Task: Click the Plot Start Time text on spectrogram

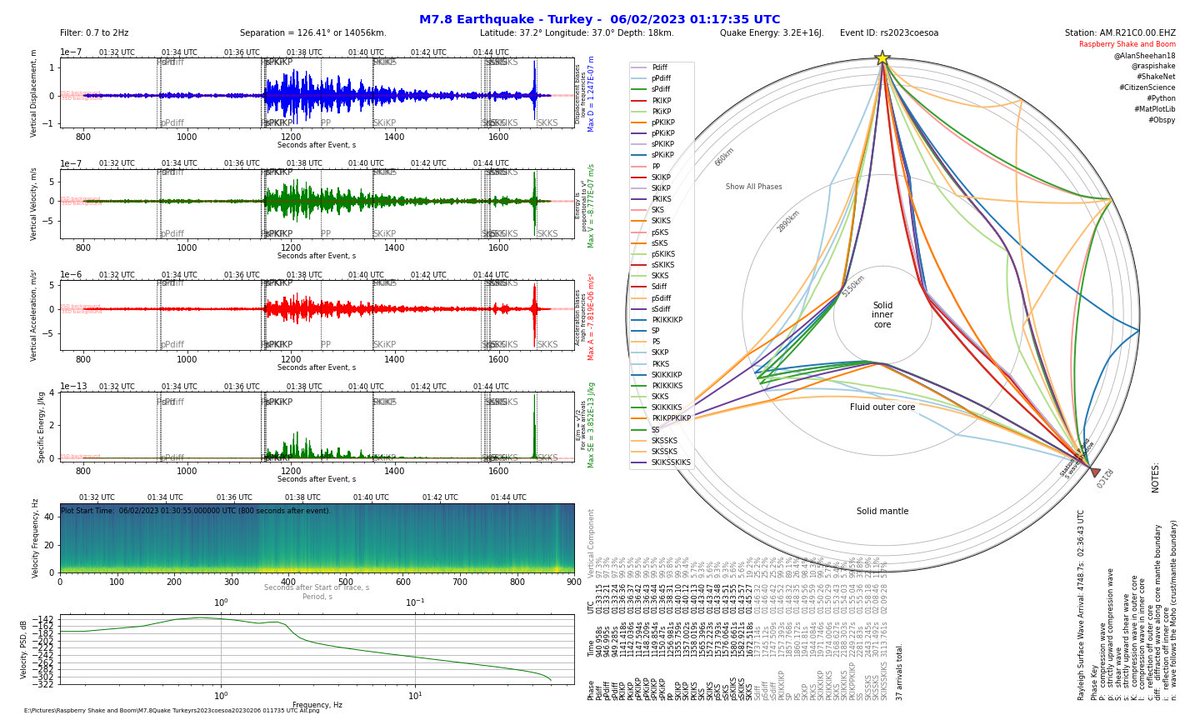Action: pos(196,510)
